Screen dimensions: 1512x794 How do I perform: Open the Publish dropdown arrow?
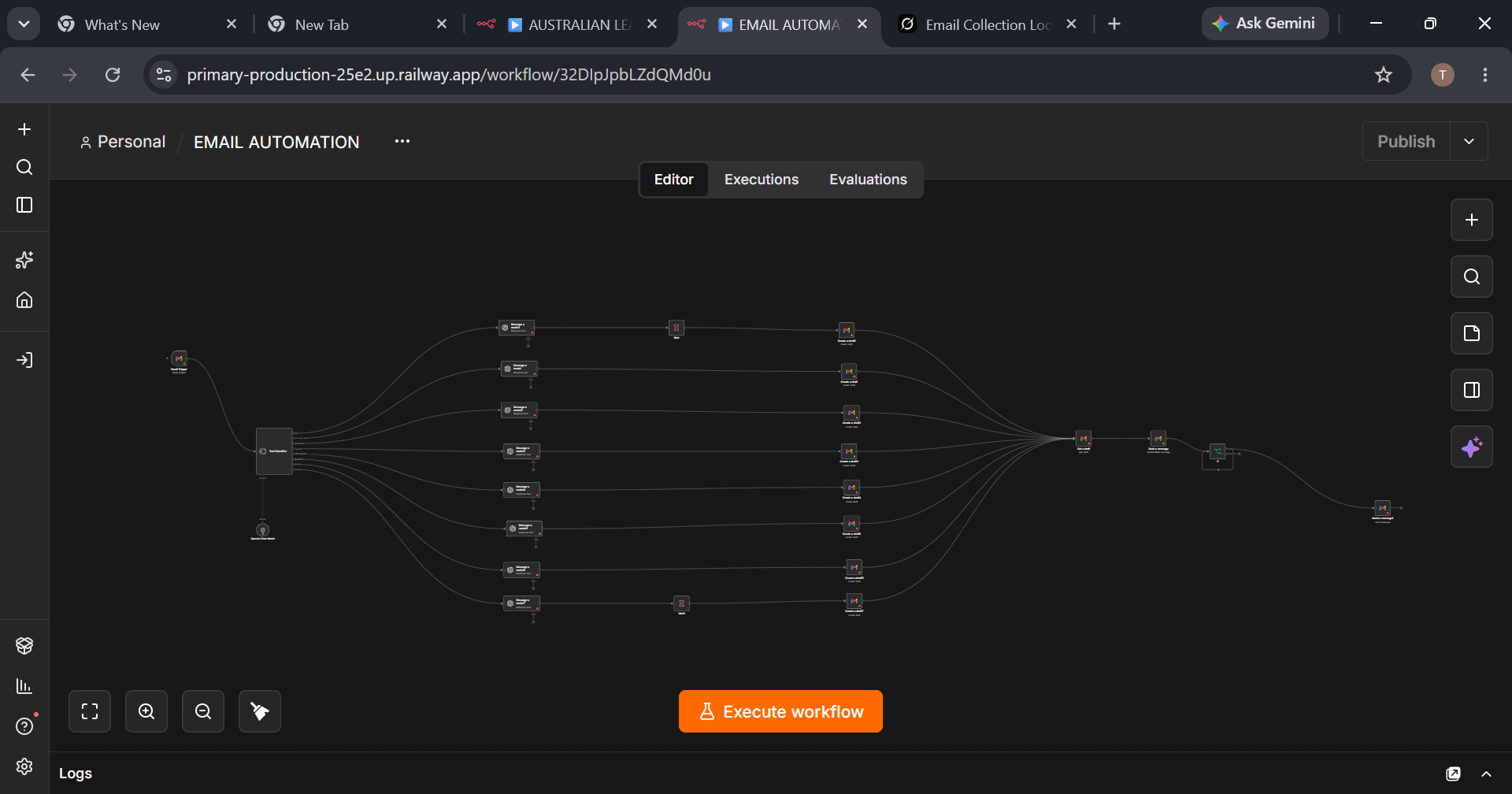click(1469, 141)
